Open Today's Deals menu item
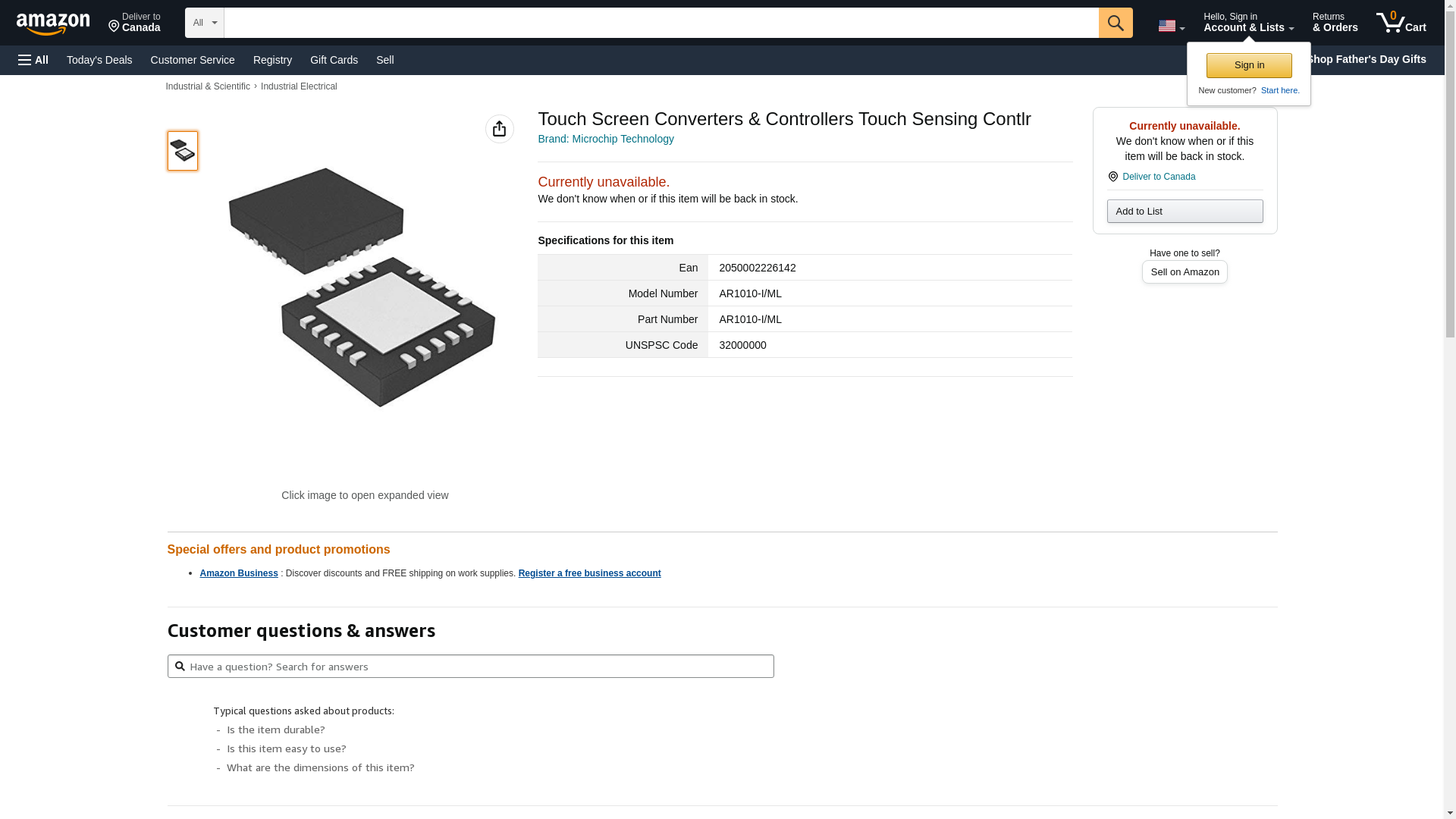Image resolution: width=1456 pixels, height=819 pixels. [x=99, y=60]
